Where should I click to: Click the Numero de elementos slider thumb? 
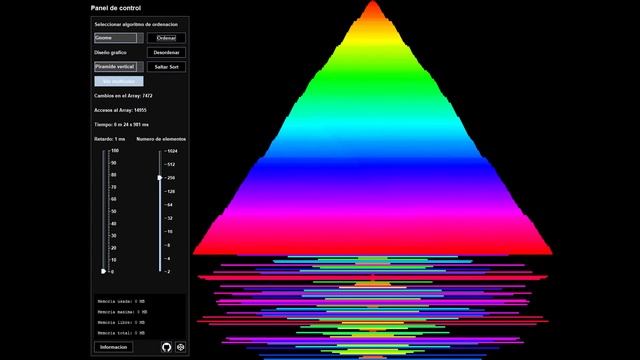(160, 178)
